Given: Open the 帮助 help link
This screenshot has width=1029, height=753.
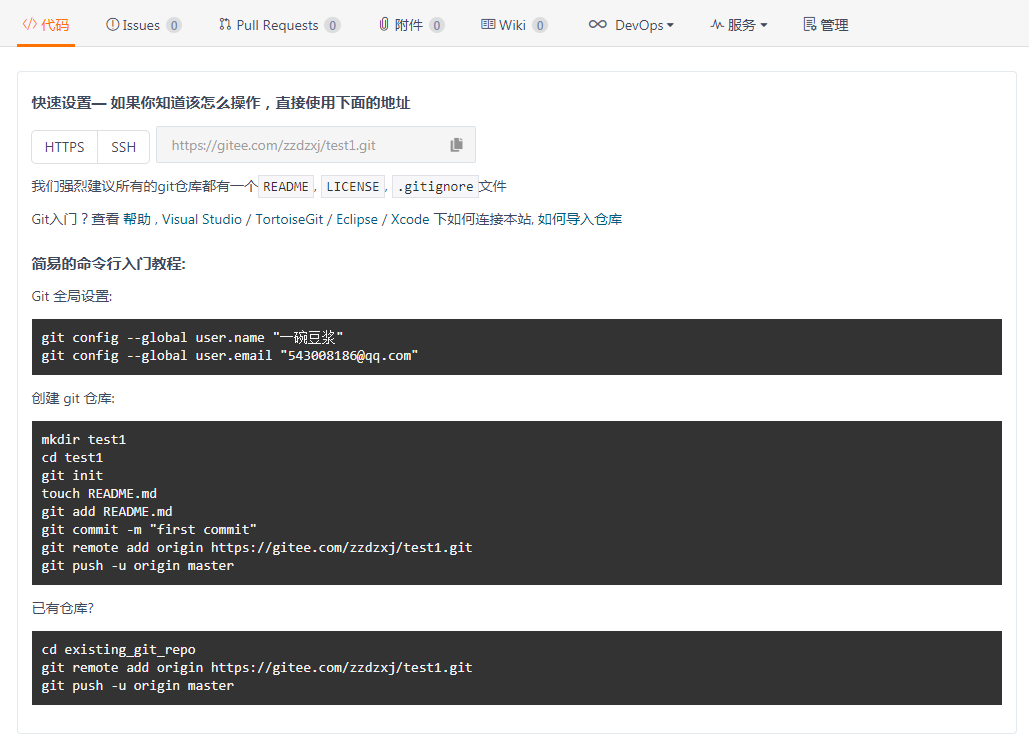Looking at the screenshot, I should point(137,219).
